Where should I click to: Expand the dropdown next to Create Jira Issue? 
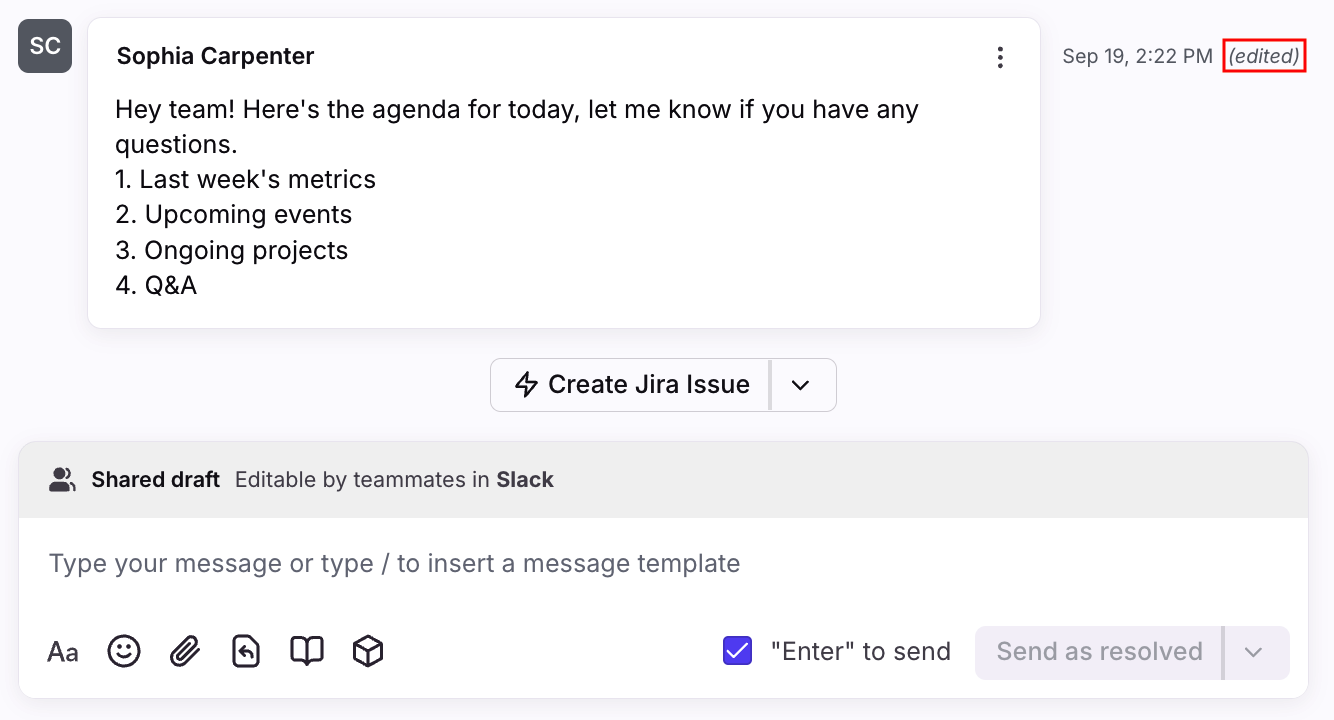801,386
